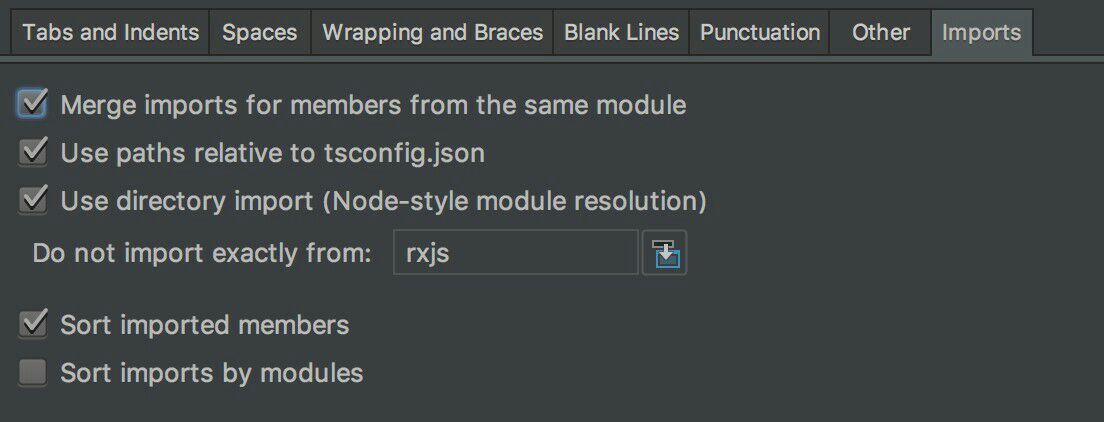The height and width of the screenshot is (422, 1104).
Task: Toggle the Use paths relative to tsconfig.json checkbox
Action: 34,153
